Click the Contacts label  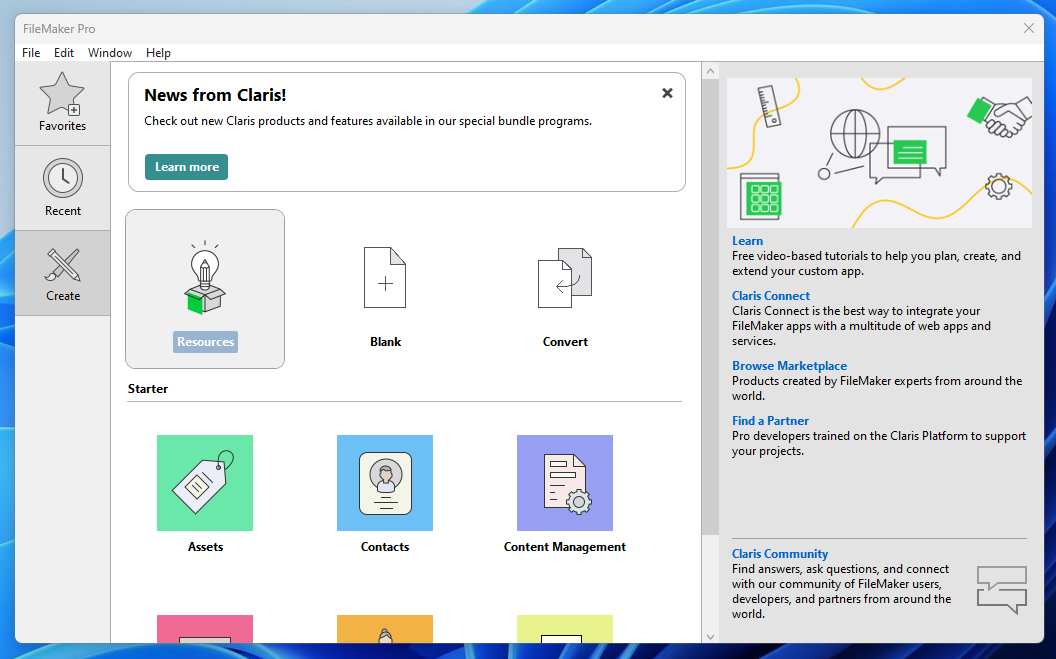(385, 547)
